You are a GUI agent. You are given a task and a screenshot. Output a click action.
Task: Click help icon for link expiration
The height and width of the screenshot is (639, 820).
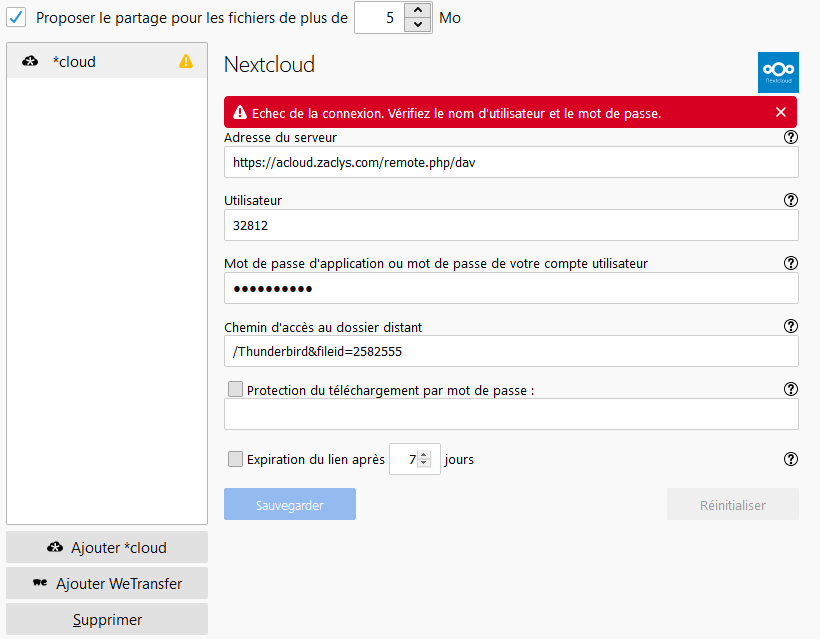(x=791, y=459)
